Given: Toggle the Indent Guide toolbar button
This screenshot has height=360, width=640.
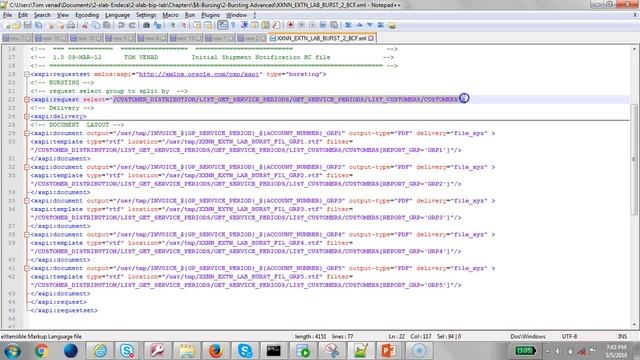Looking at the screenshot, I should pyautogui.click(x=244, y=25).
